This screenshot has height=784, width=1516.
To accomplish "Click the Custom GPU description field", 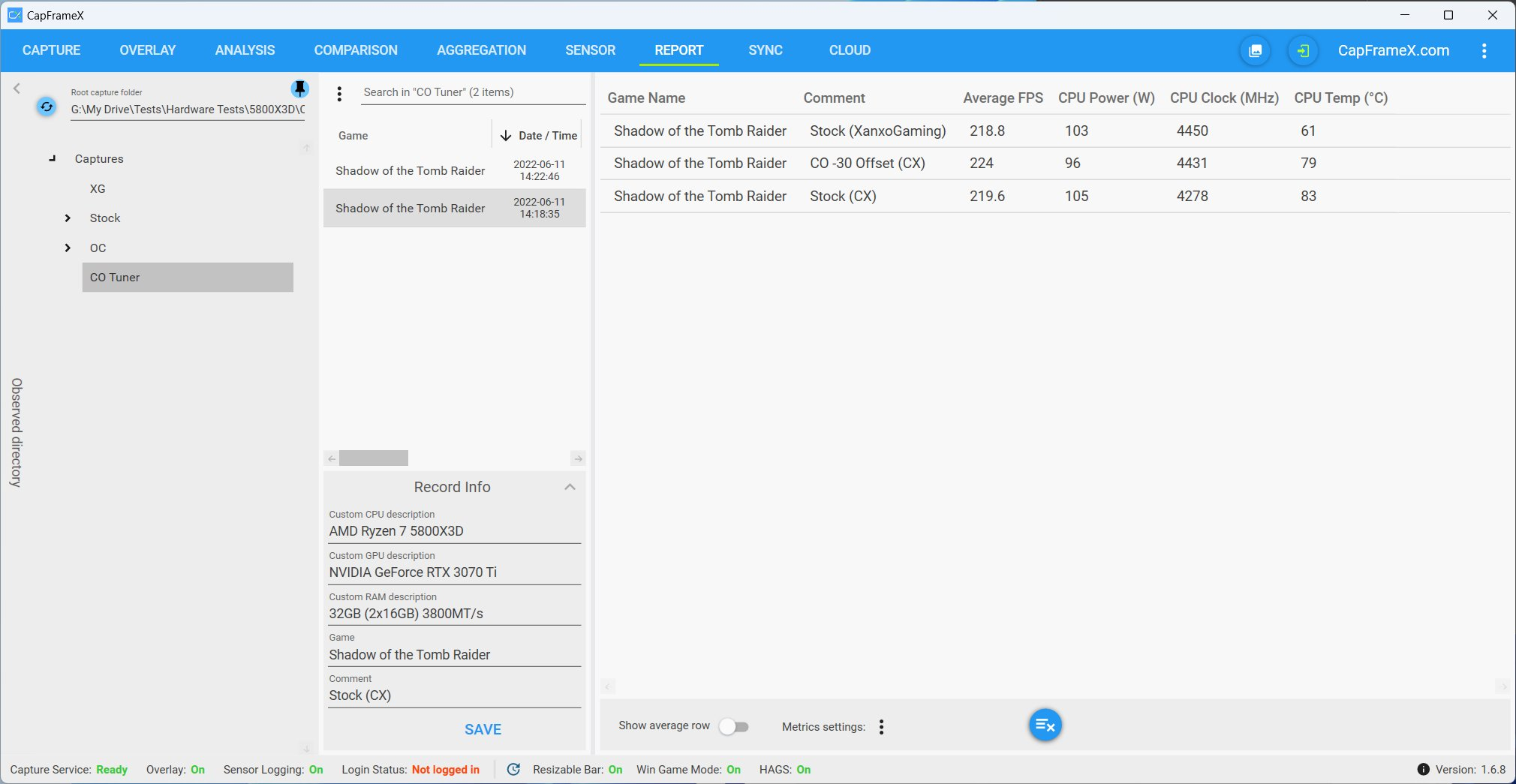I will [455, 572].
